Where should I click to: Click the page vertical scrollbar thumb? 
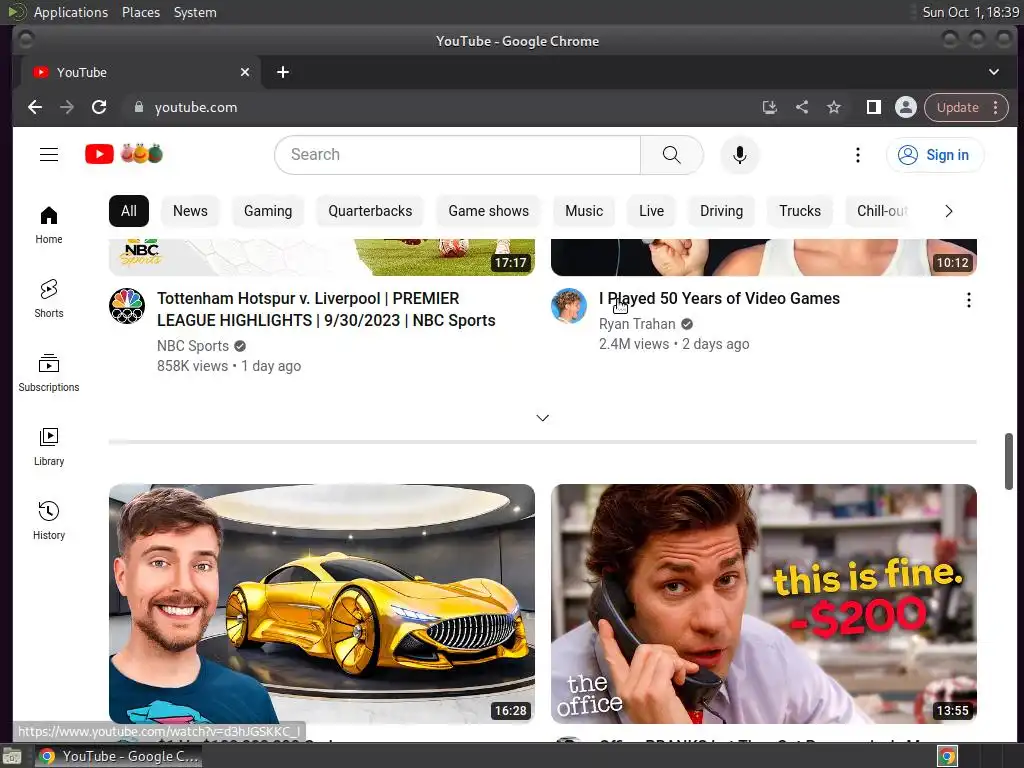[1008, 460]
